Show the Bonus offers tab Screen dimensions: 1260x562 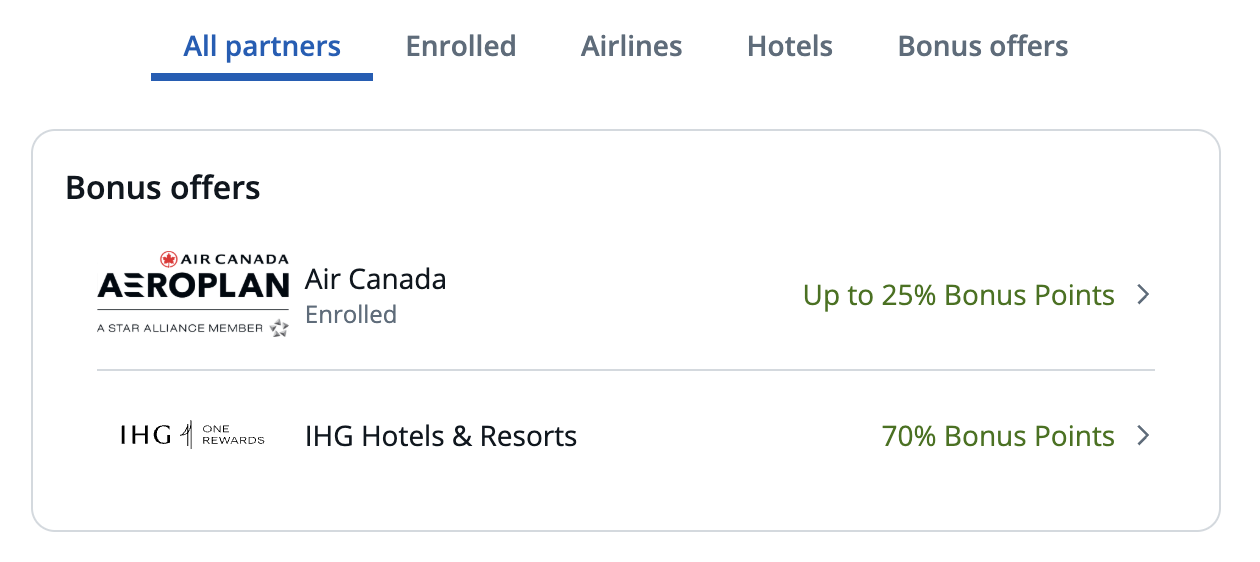[983, 46]
